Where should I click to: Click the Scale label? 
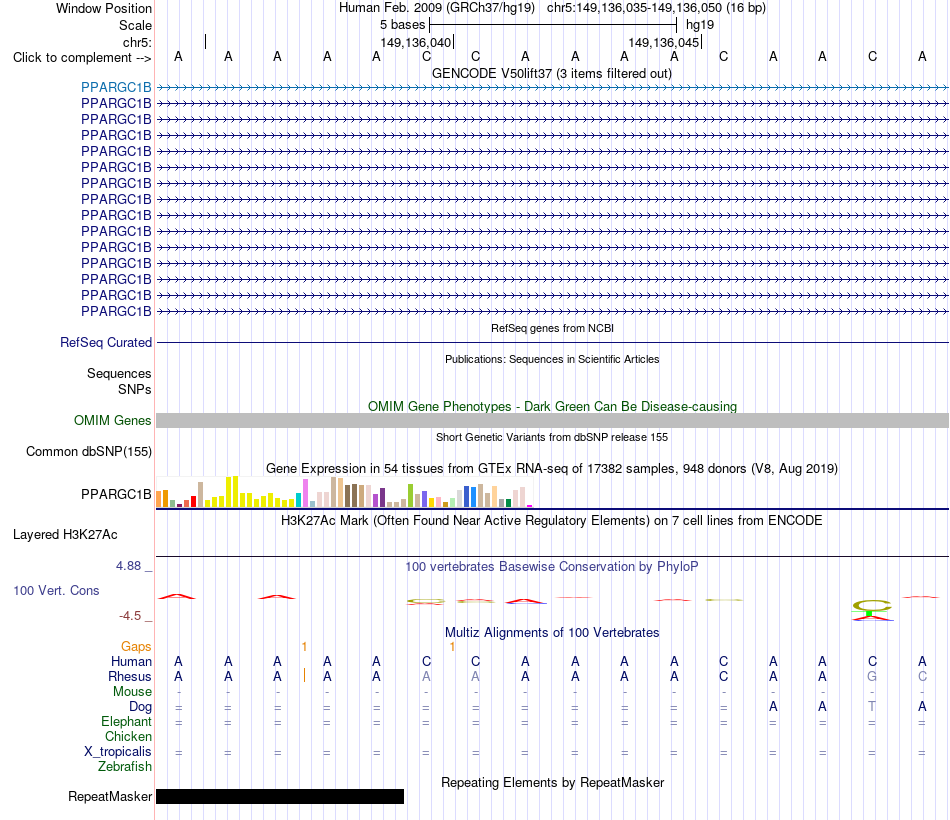(x=135, y=25)
